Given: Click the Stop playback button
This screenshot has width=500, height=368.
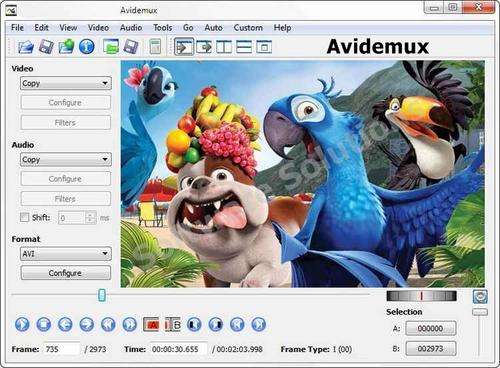Looking at the screenshot, I should (x=44, y=324).
